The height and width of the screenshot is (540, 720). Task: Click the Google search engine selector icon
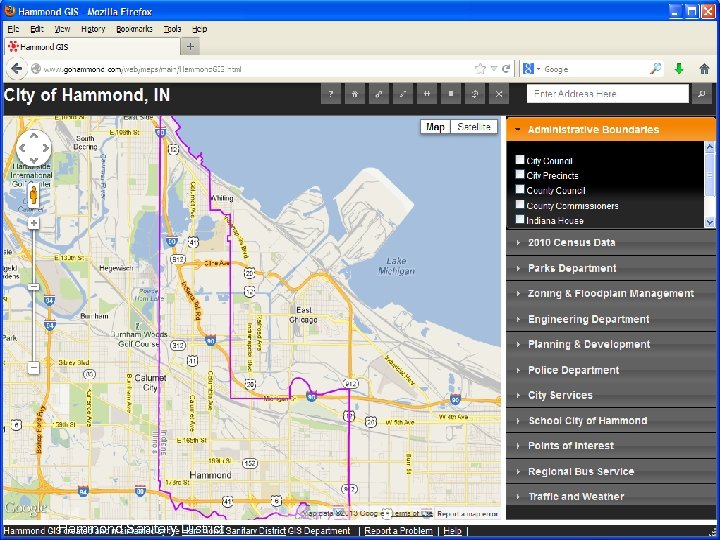[531, 69]
